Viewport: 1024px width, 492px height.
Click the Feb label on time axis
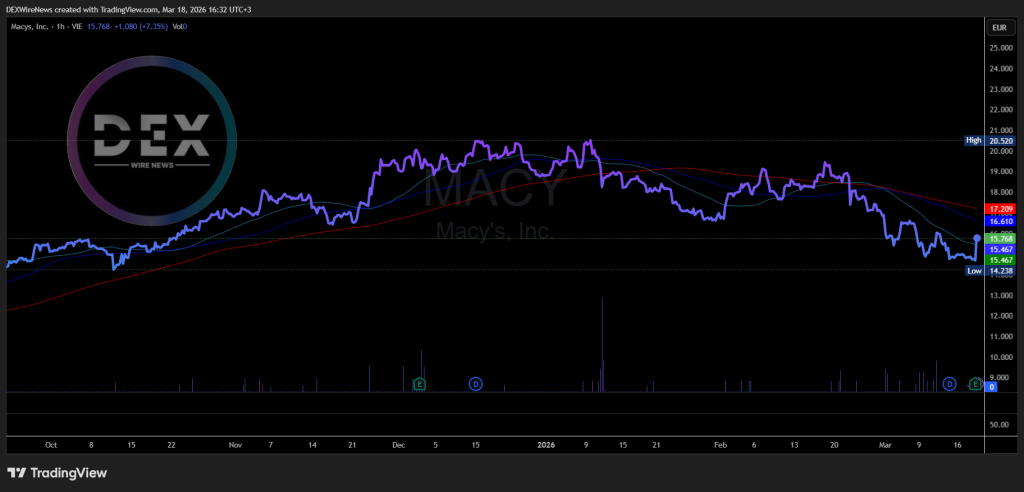720,445
